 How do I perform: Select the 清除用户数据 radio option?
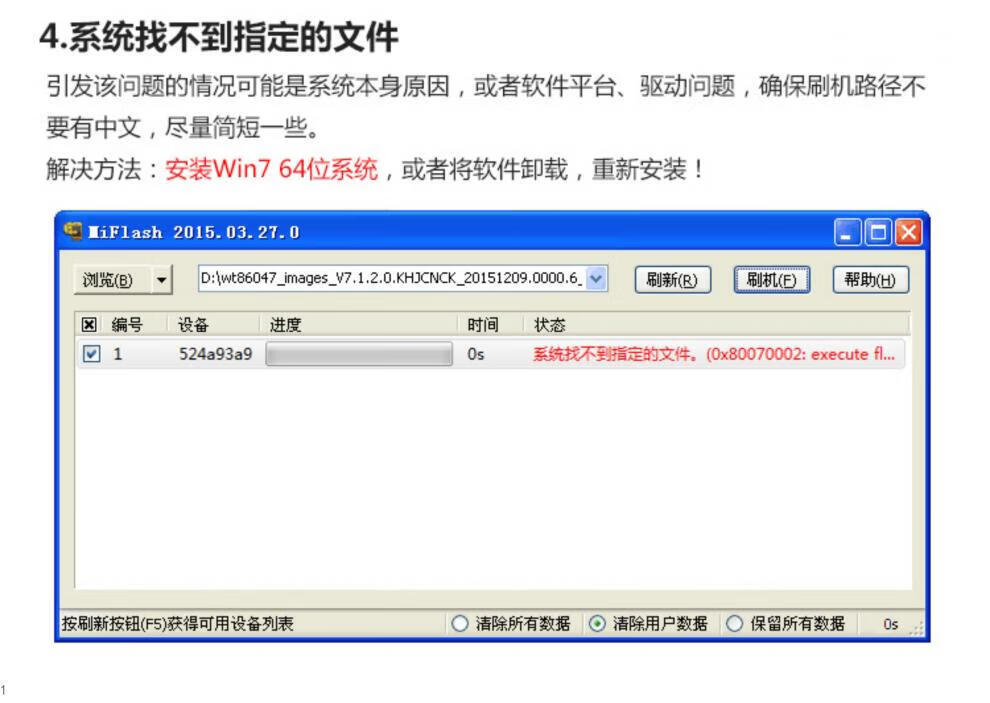[597, 624]
